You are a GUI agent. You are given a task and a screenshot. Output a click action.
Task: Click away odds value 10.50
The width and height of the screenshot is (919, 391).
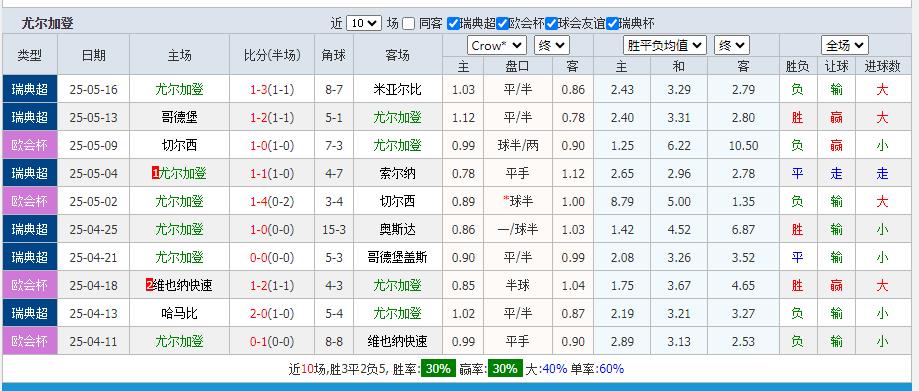coord(743,146)
